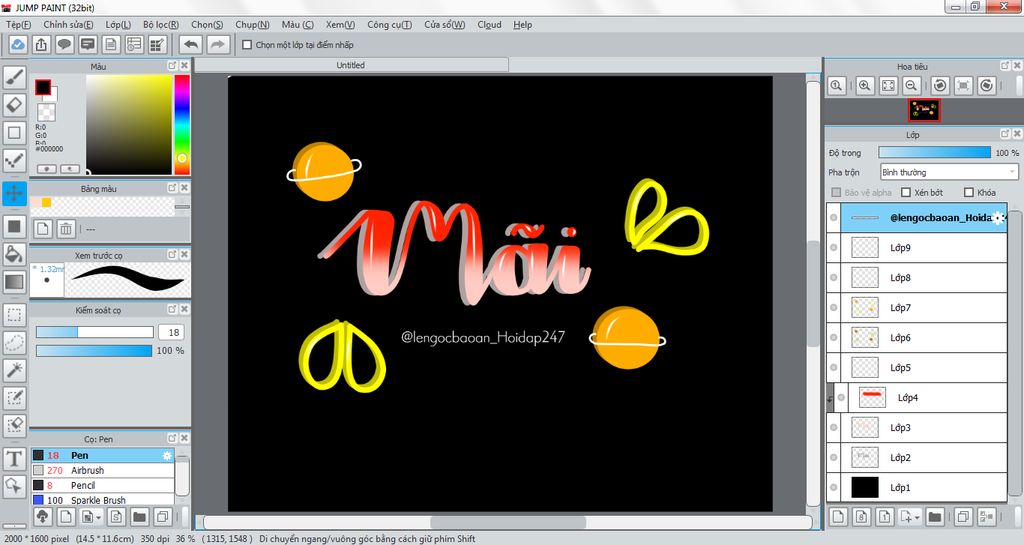
Task: Open the Chỉnh sửa menu
Action: coord(68,25)
